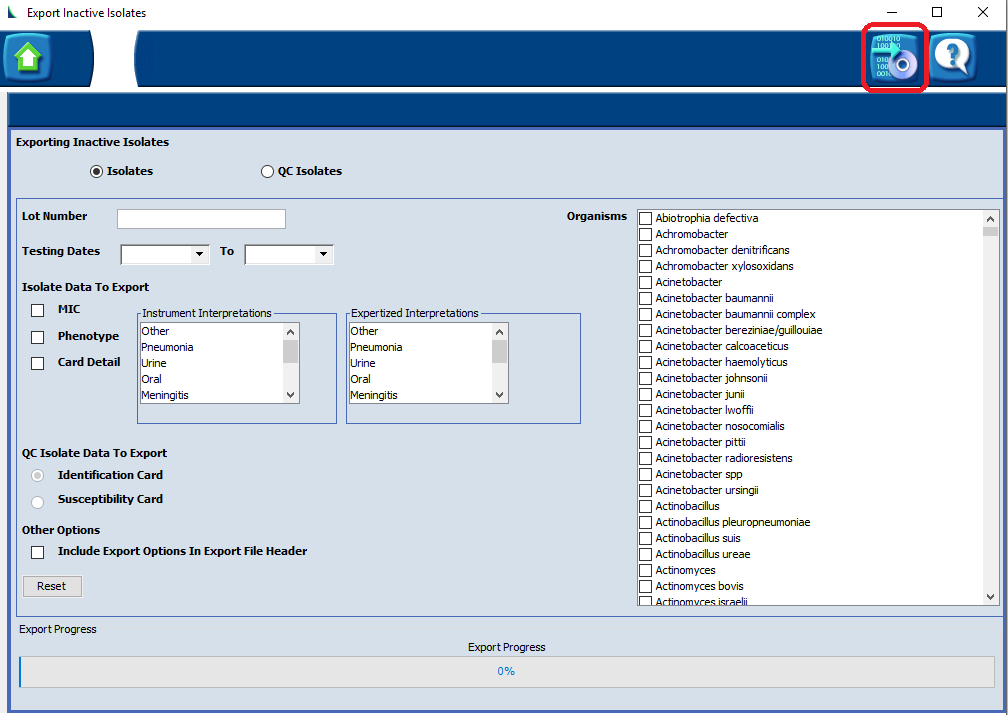
Task: Check Acinetobacter ursingii organism
Action: 645,491
